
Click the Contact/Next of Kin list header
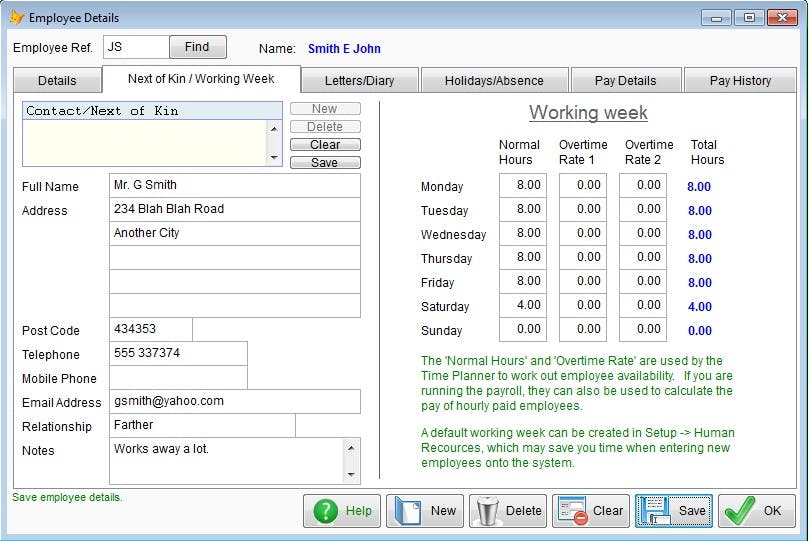tap(152, 111)
